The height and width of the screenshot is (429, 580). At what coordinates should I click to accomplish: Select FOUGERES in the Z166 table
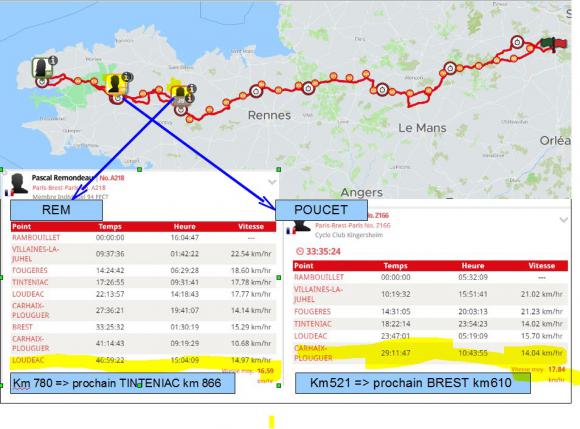point(312,311)
